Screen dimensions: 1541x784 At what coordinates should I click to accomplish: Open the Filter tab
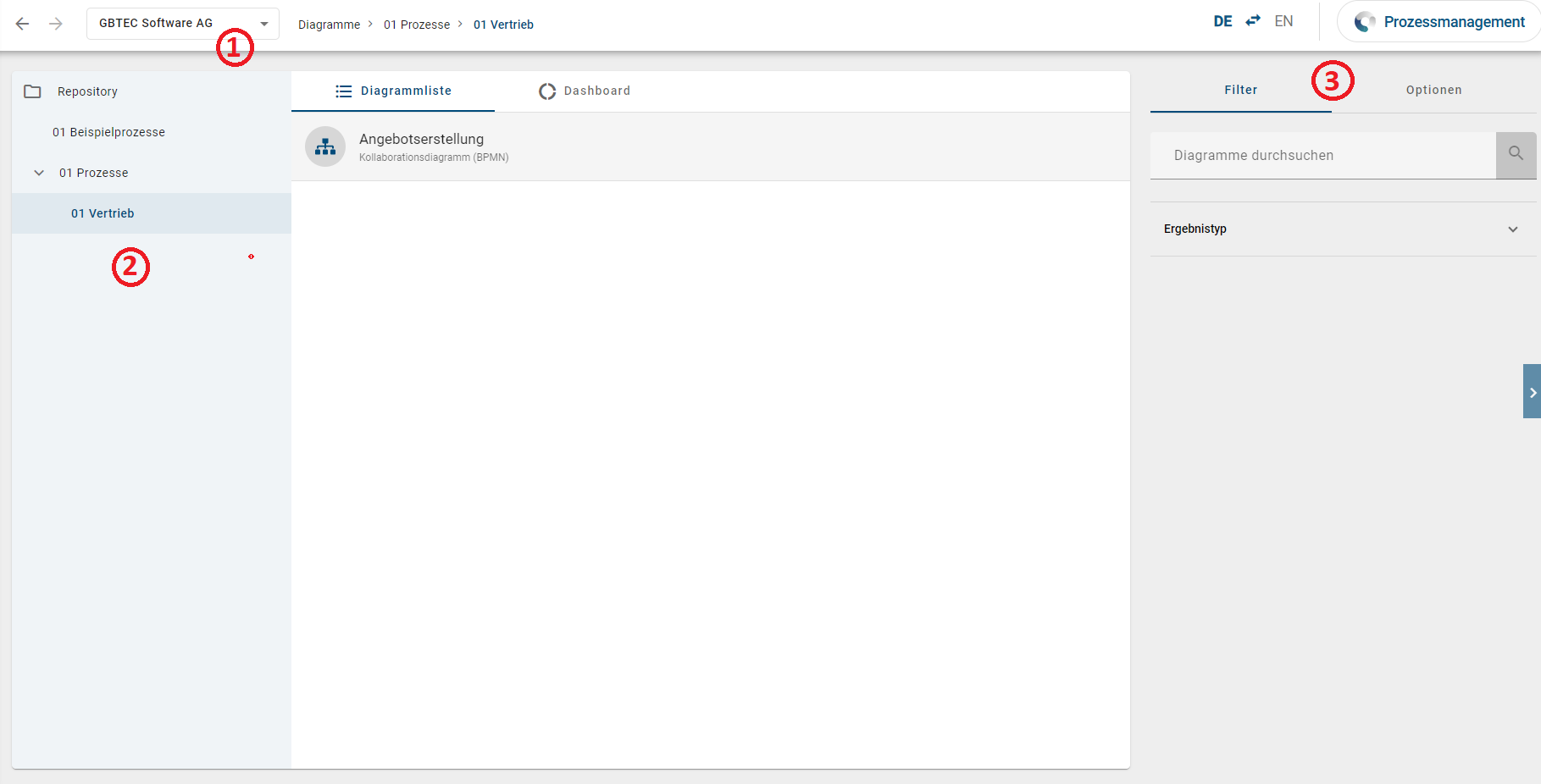click(x=1240, y=91)
